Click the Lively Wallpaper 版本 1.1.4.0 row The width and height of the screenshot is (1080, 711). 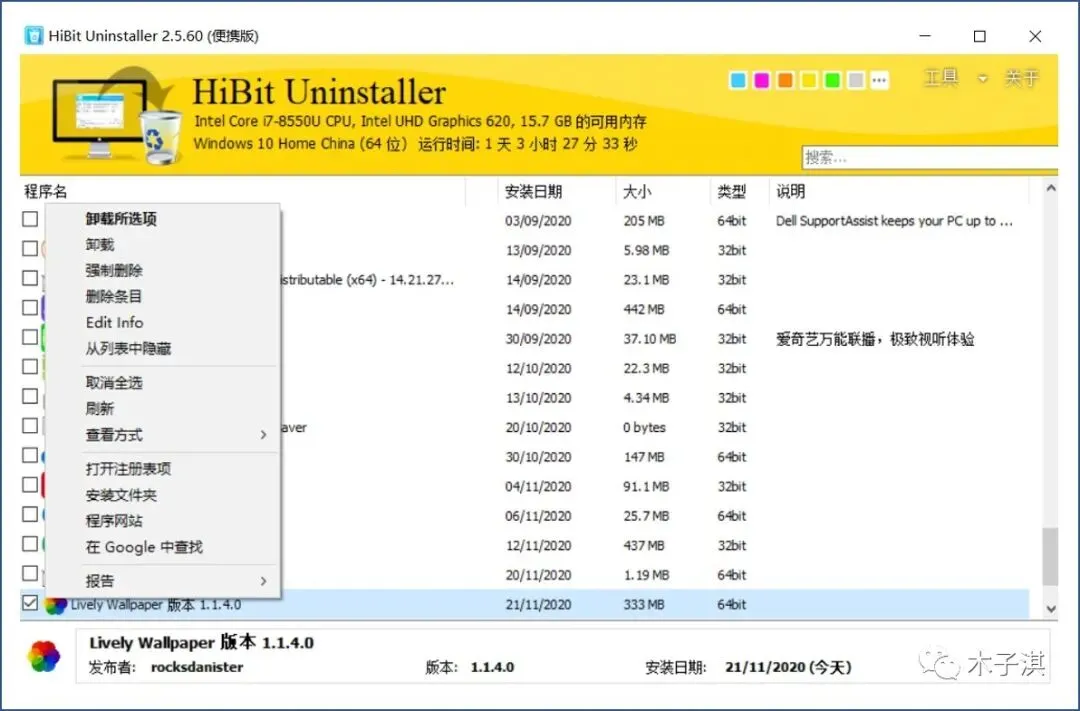click(x=525, y=604)
